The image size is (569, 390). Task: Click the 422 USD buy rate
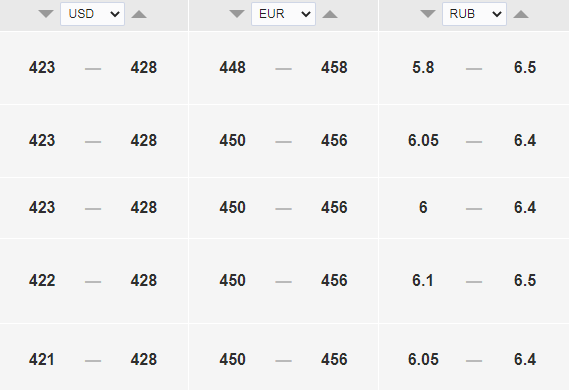click(42, 280)
